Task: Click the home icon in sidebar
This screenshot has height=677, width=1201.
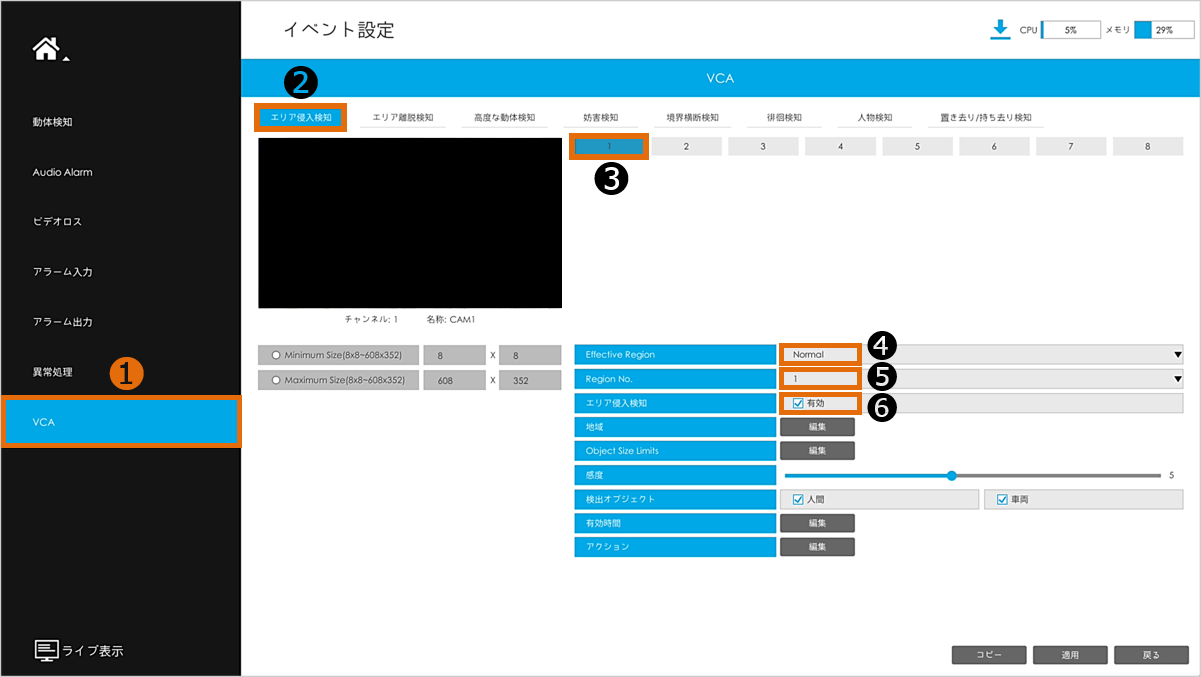Action: point(47,49)
